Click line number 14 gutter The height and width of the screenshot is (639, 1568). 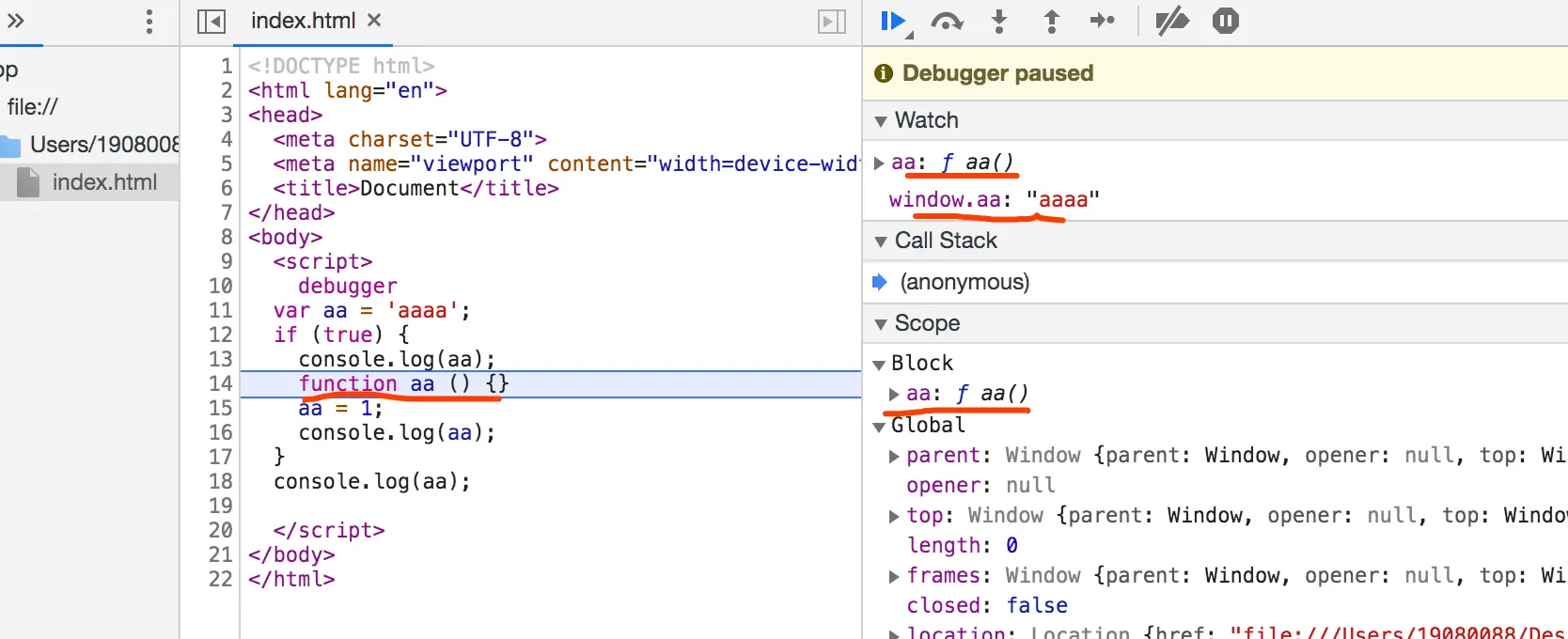point(220,383)
